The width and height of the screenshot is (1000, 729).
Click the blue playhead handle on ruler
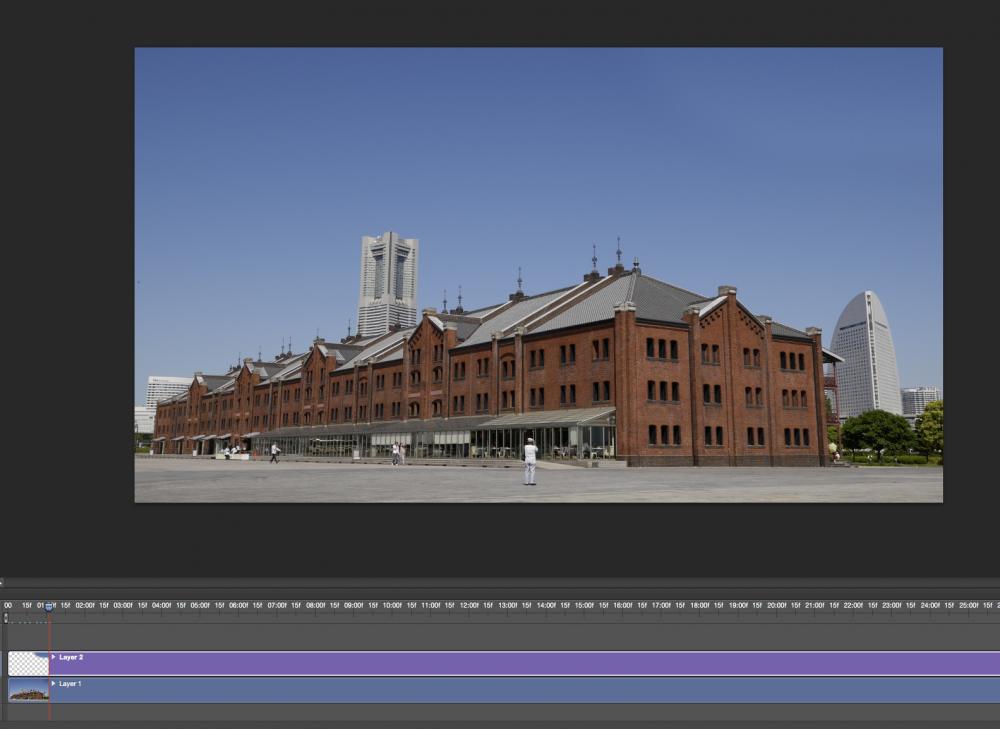(x=48, y=606)
